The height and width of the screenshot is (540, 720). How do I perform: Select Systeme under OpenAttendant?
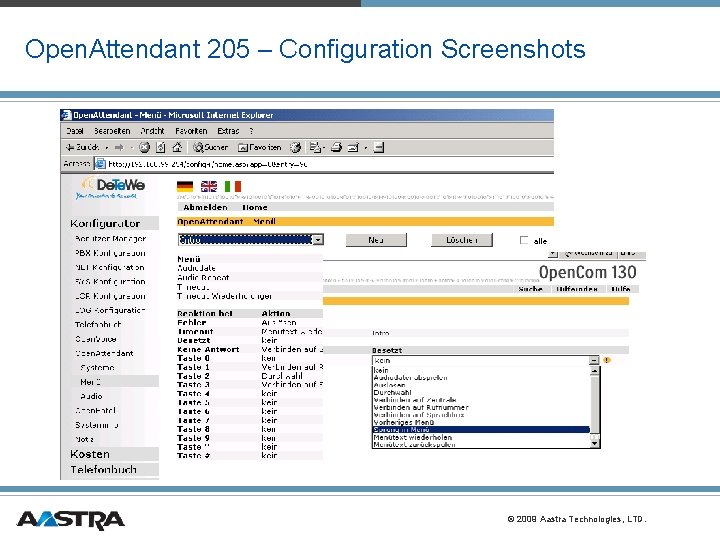coord(97,367)
